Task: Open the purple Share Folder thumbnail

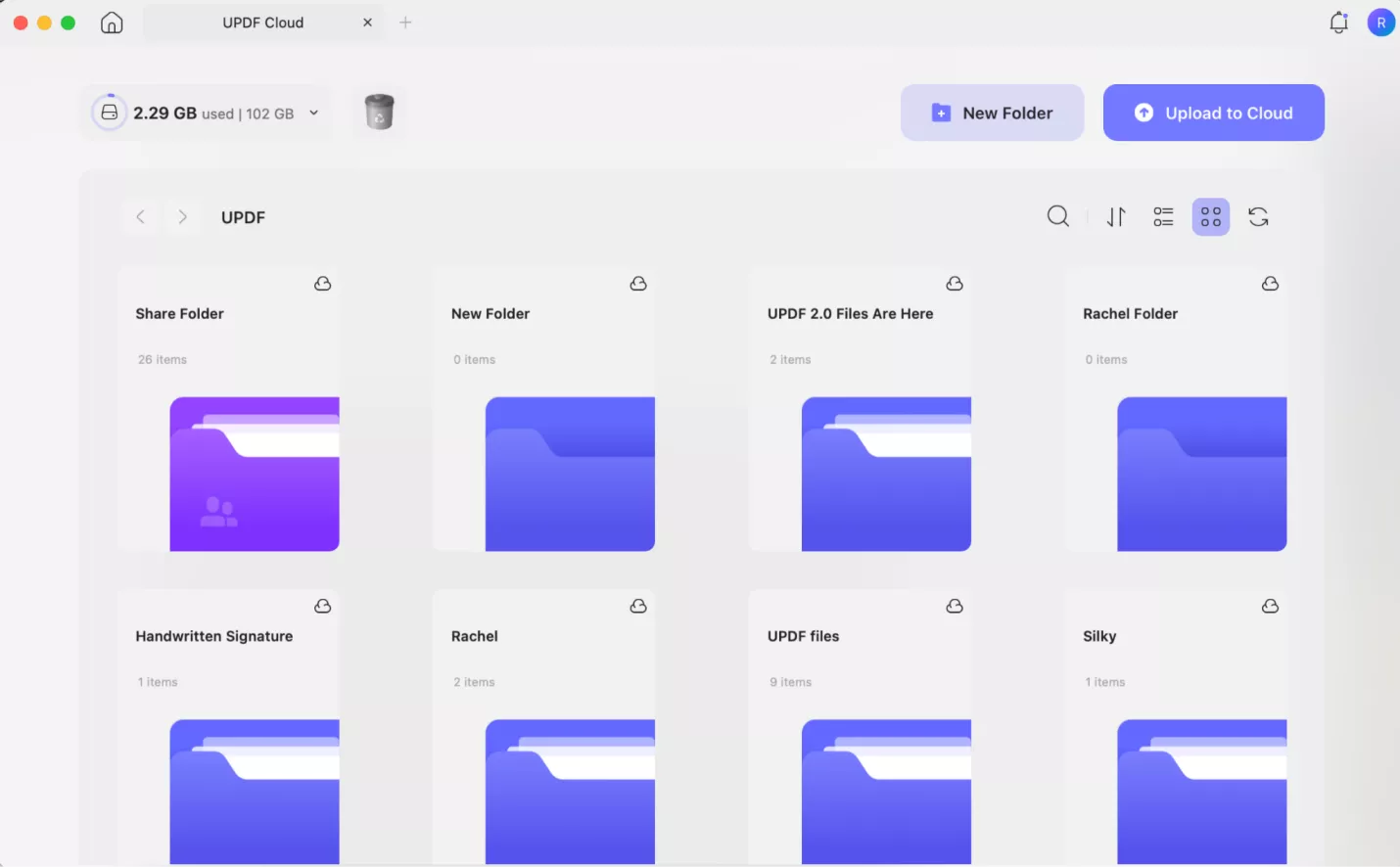Action: pyautogui.click(x=255, y=474)
